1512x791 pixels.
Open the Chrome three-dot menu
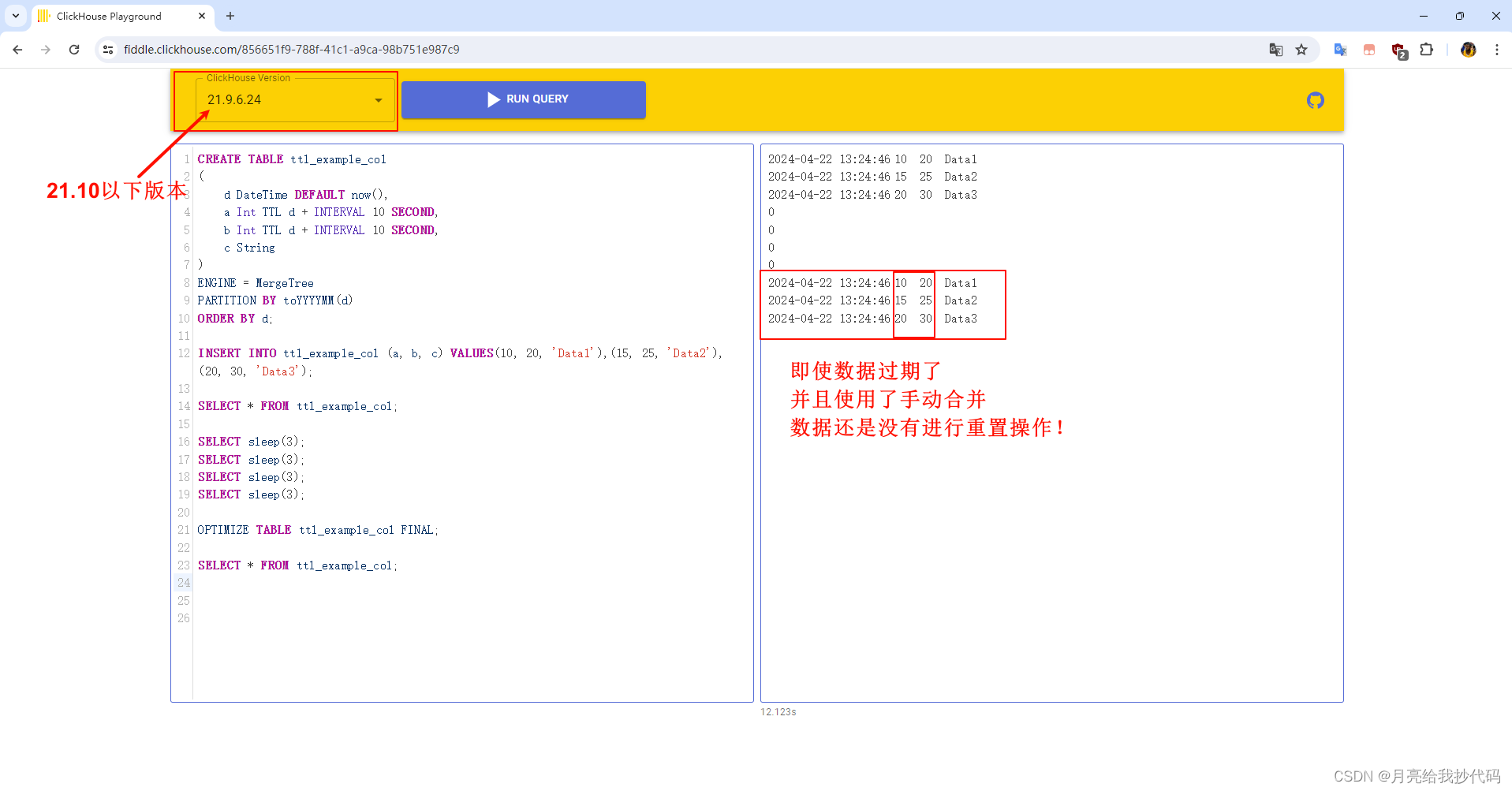[1496, 50]
